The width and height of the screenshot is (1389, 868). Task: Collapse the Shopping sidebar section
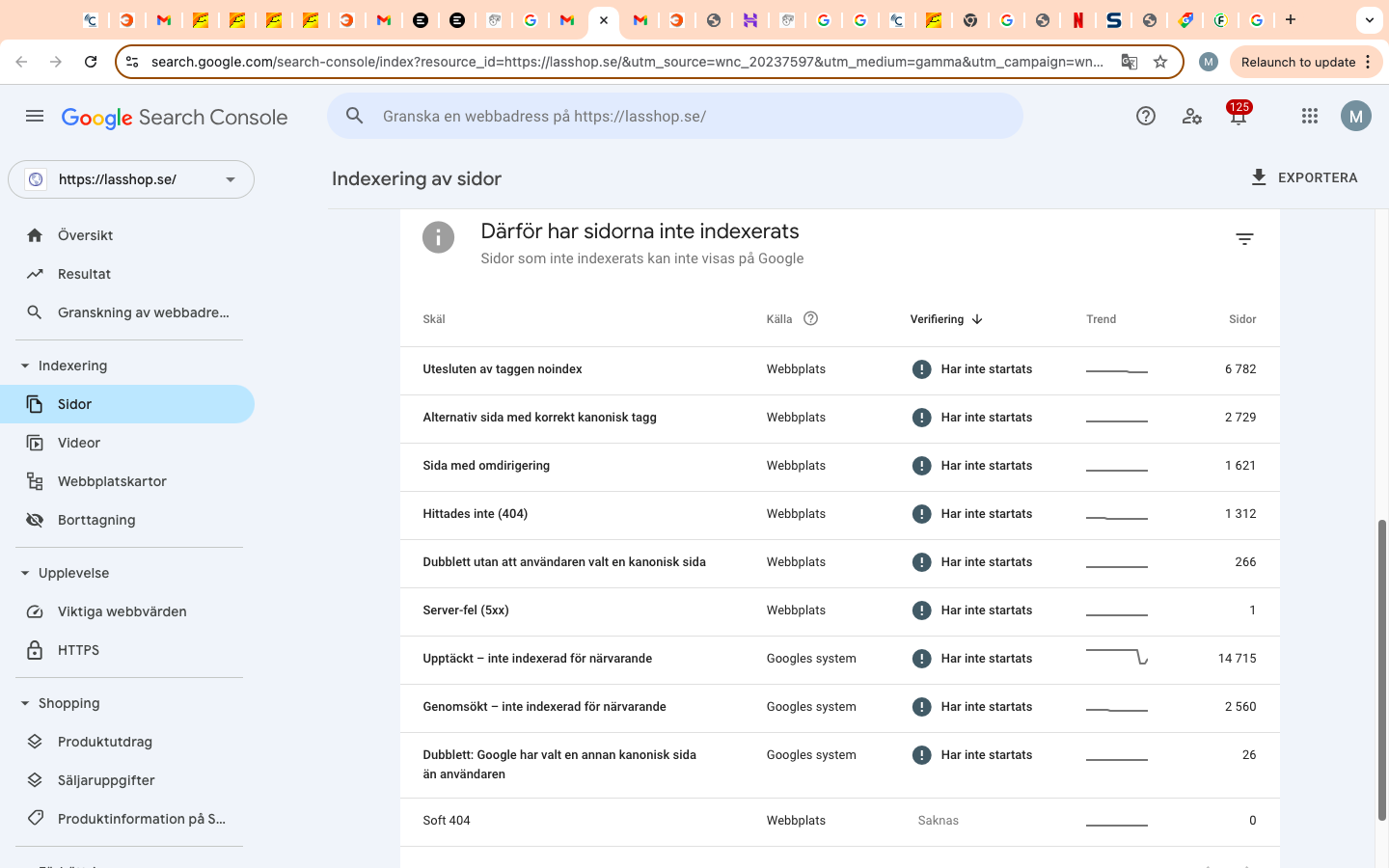[x=25, y=703]
